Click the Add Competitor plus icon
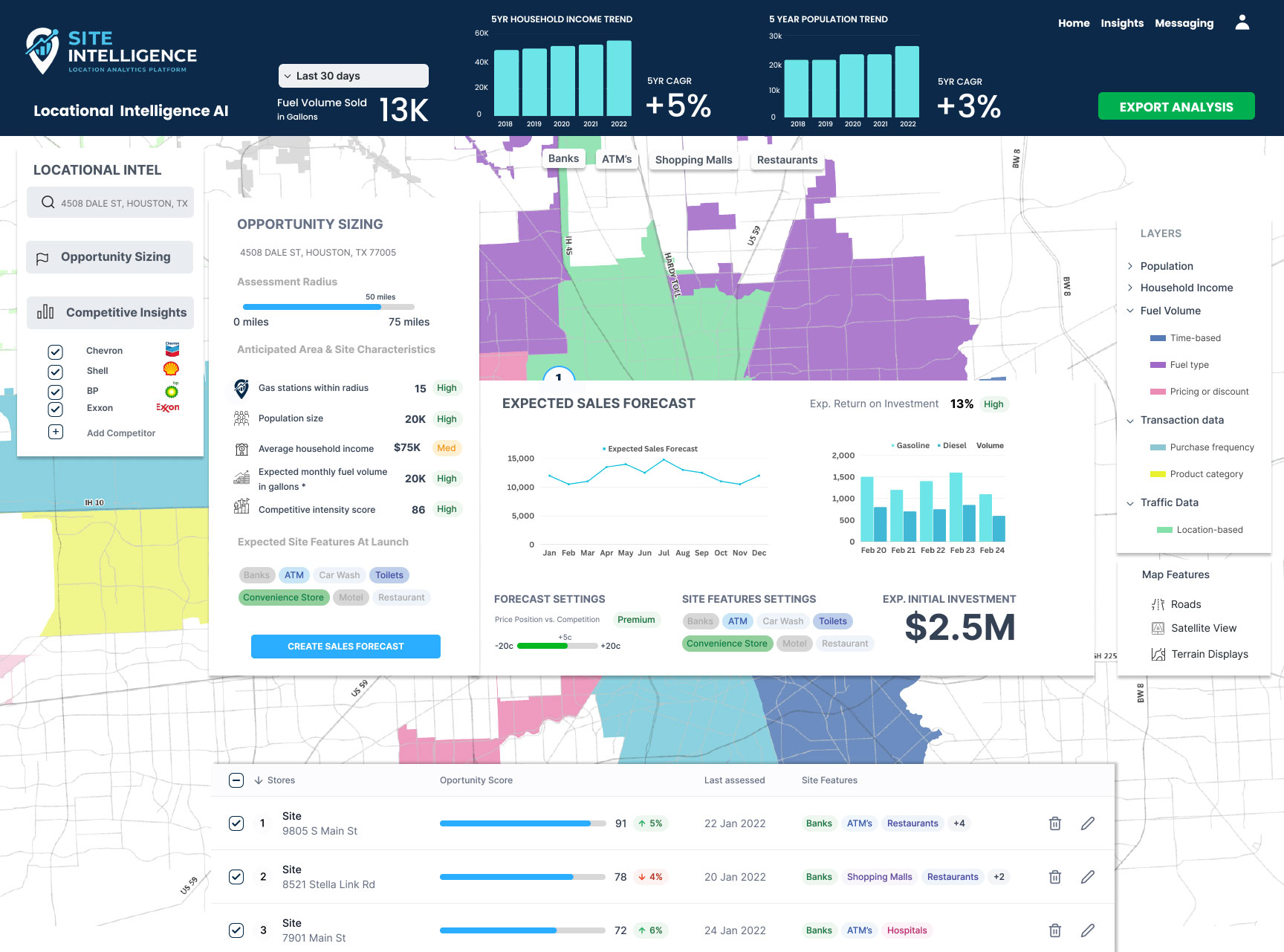This screenshot has width=1284, height=952. (x=56, y=432)
